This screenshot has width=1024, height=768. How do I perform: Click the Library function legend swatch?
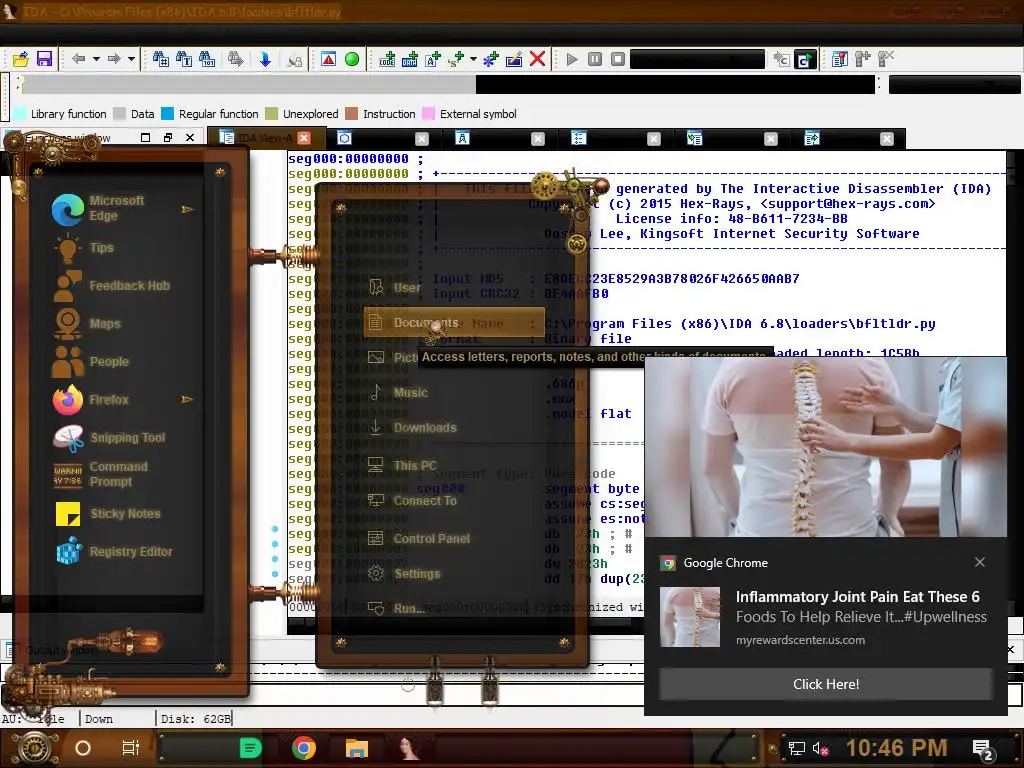pyautogui.click(x=20, y=114)
